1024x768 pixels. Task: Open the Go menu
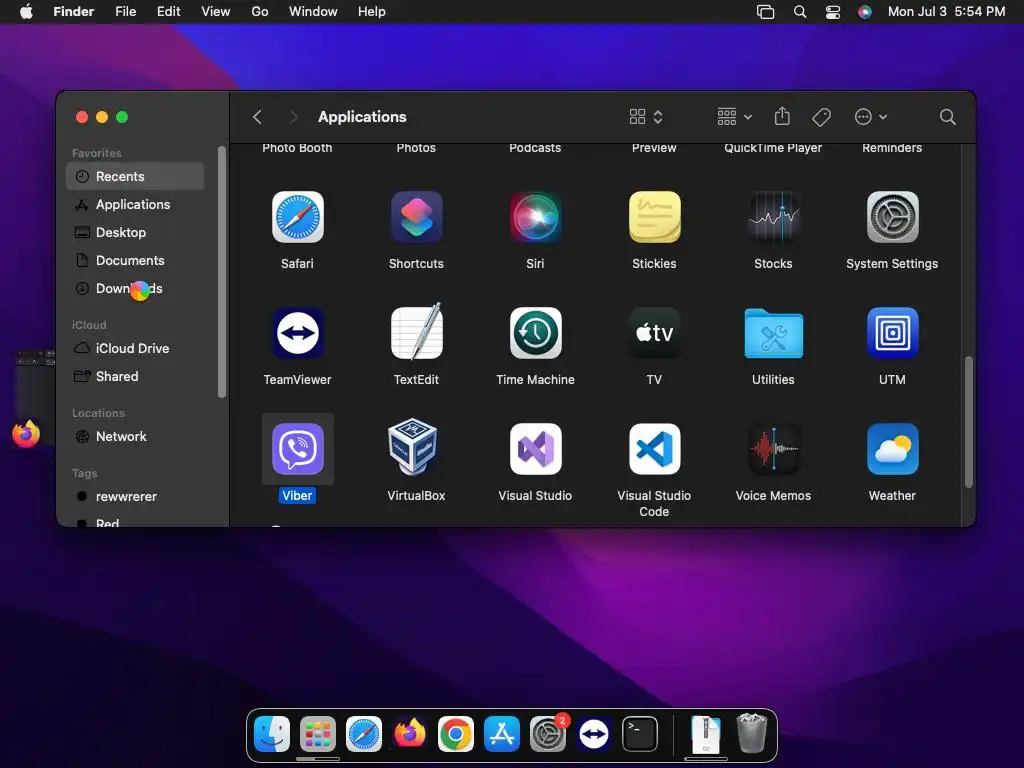click(x=260, y=12)
